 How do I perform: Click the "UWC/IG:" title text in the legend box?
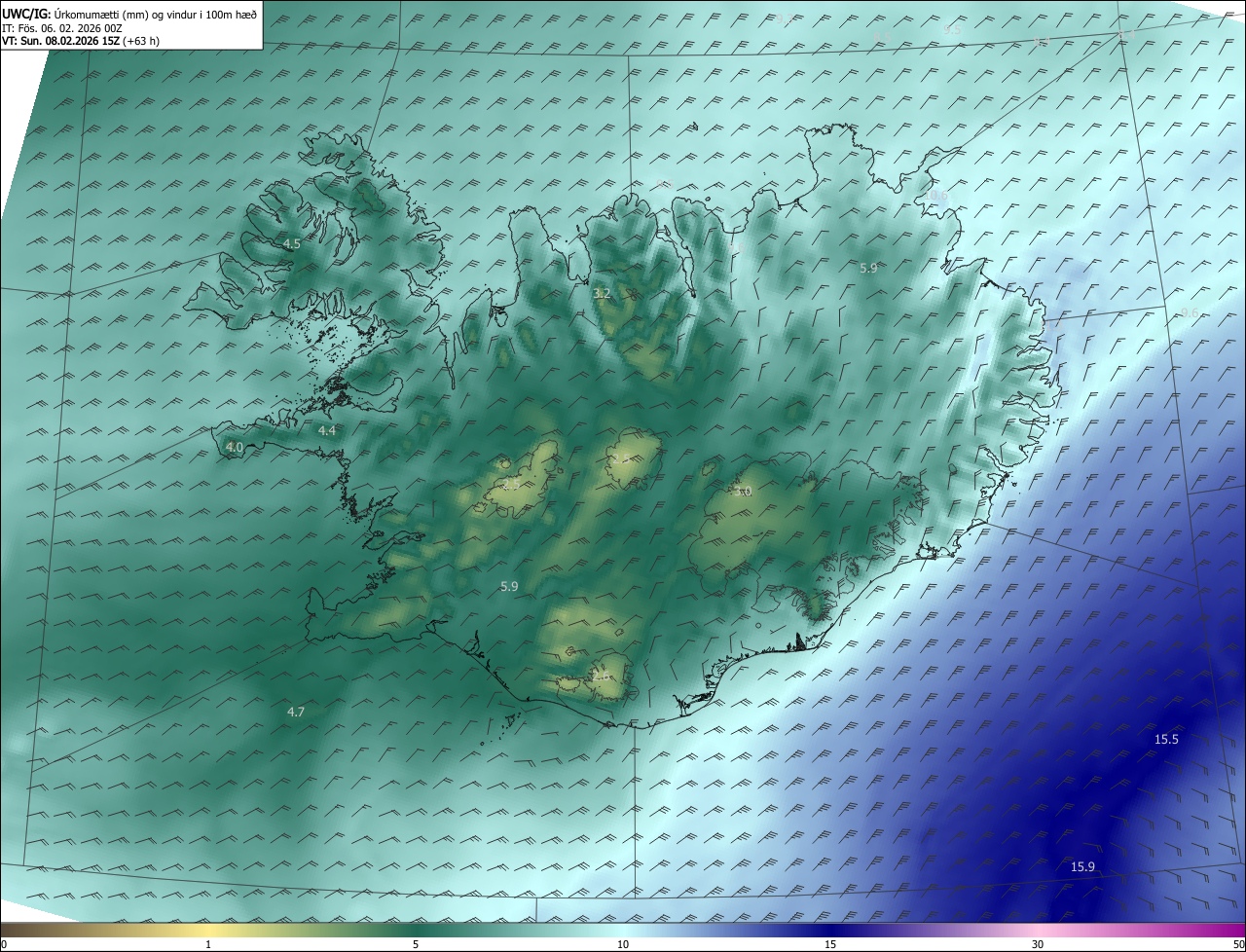[x=26, y=15]
